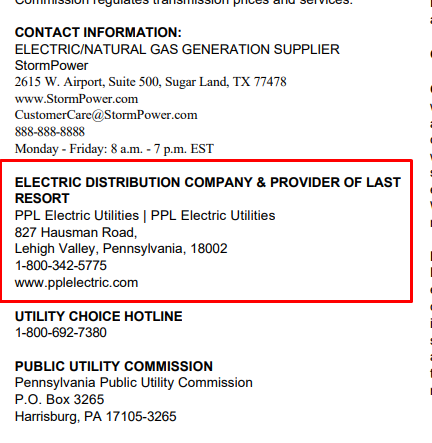Click the UTILITY CHOICE HOTLINE heading
This screenshot has height=443, width=432.
[99, 316]
